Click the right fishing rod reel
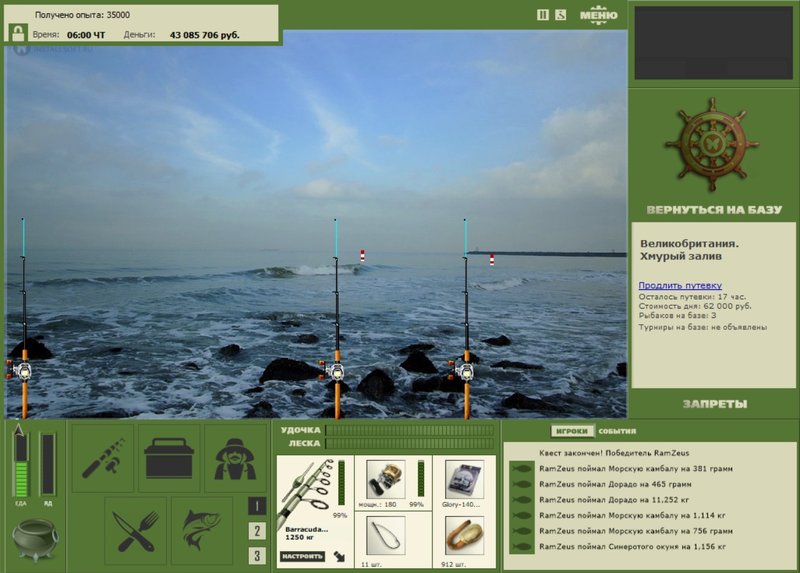 (x=463, y=371)
